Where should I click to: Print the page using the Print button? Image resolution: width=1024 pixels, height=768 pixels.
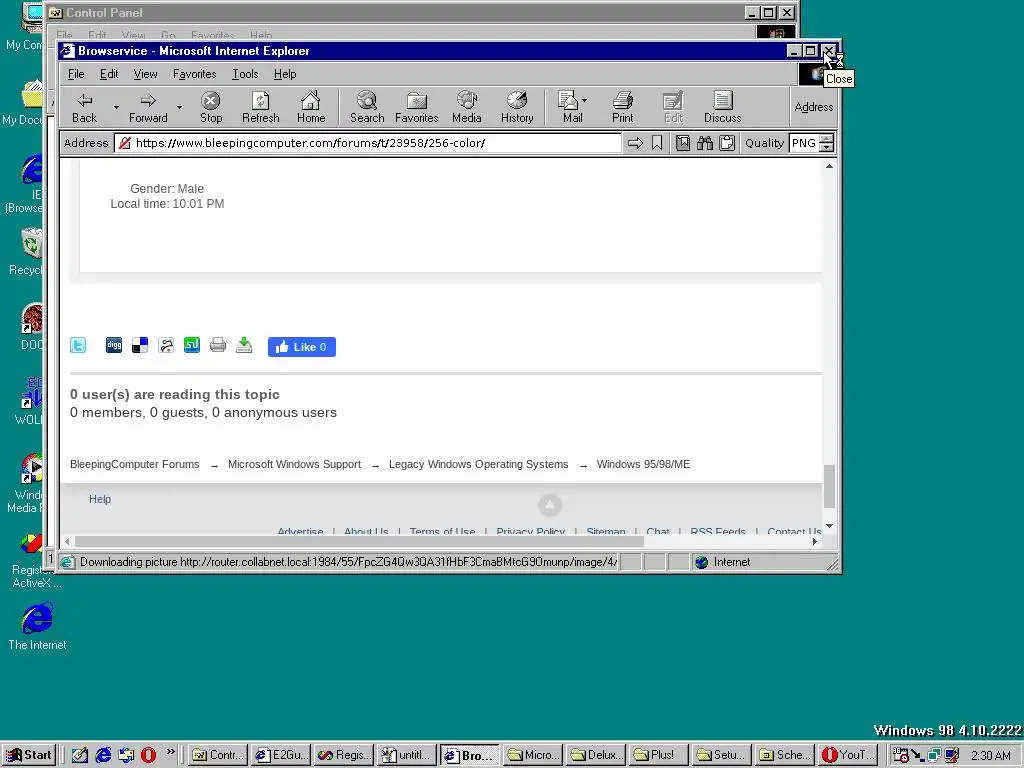coord(622,107)
